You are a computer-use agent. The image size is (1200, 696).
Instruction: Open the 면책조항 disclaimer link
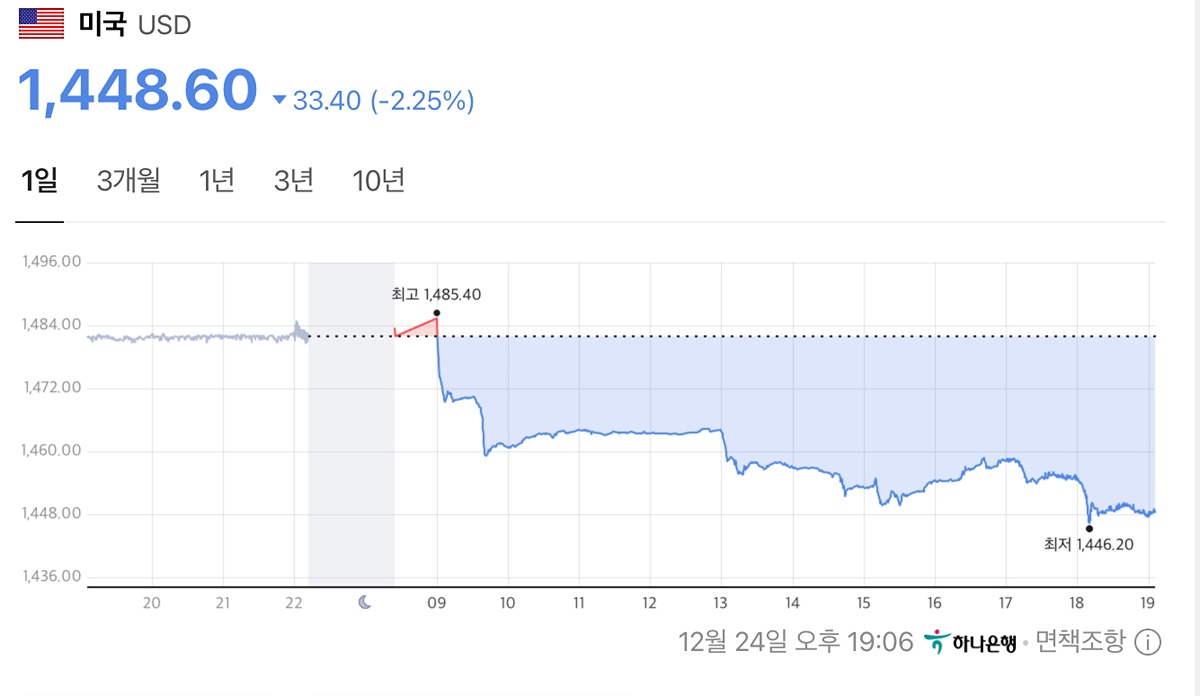pyautogui.click(x=1080, y=641)
